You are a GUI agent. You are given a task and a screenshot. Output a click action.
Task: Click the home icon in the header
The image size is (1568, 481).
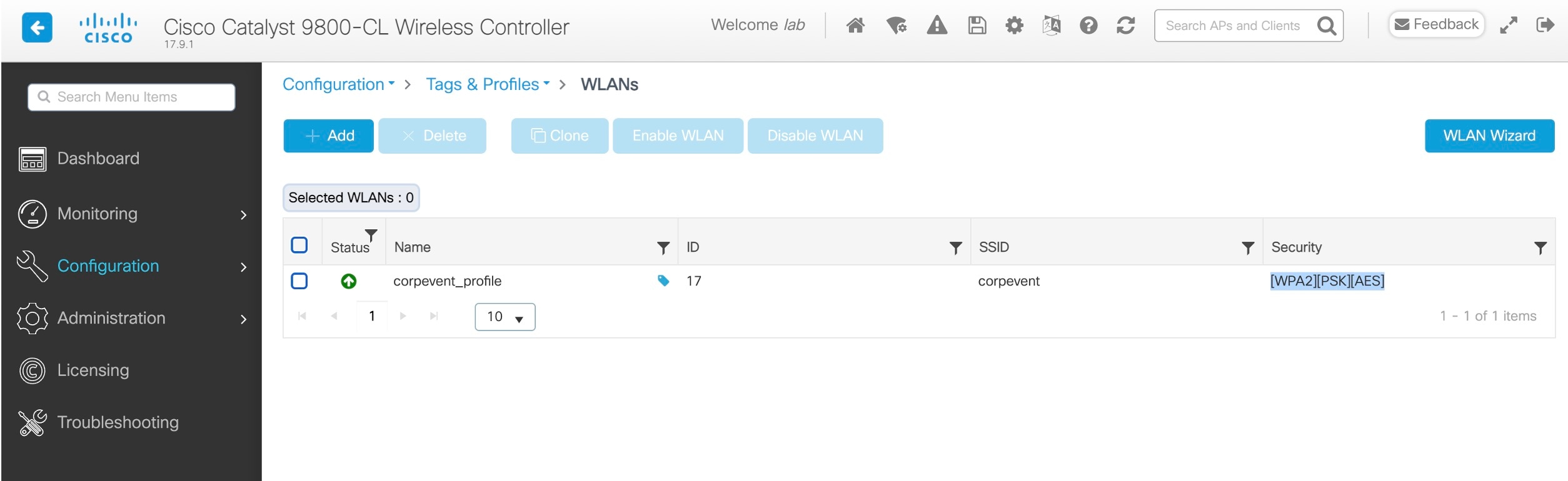[855, 26]
